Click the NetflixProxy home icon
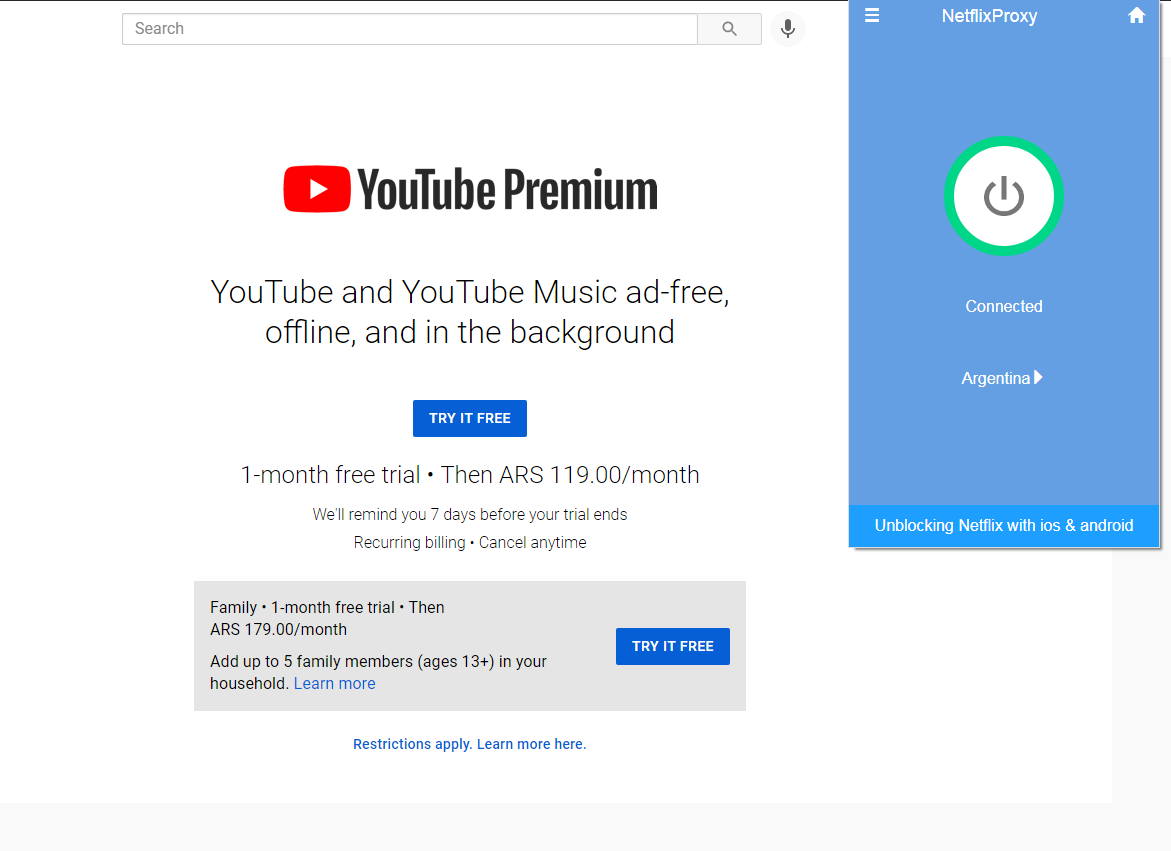1171x851 pixels. (1136, 16)
